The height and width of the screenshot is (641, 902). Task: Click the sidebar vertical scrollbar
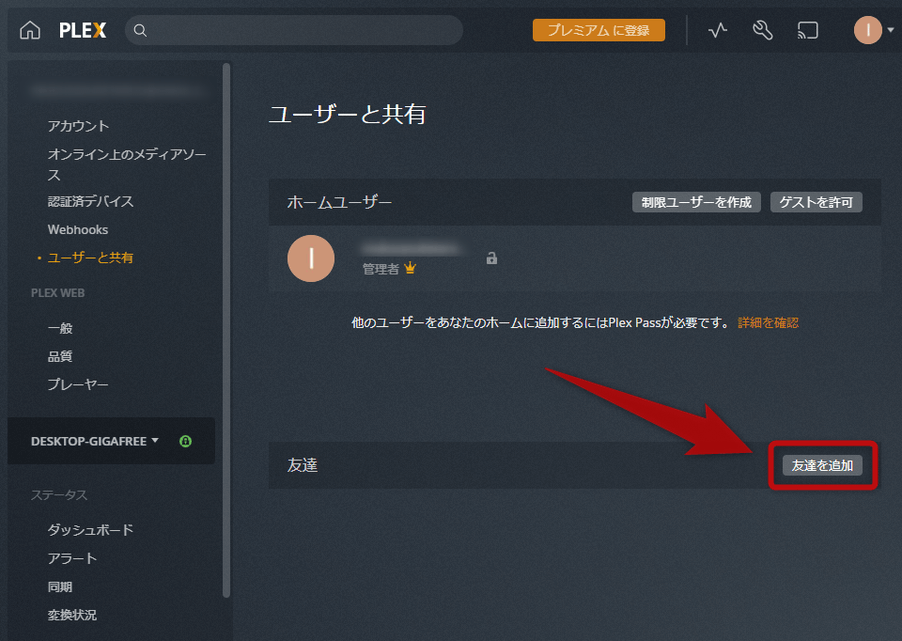[226, 330]
